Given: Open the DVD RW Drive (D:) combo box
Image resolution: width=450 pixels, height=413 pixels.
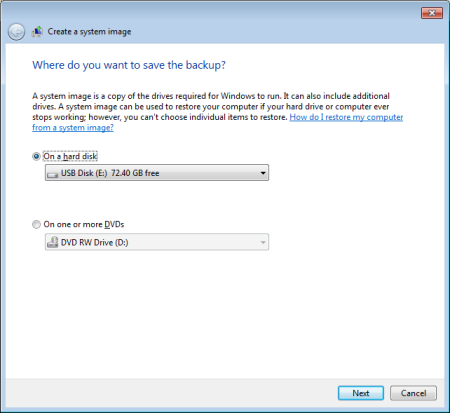Looking at the screenshot, I should pyautogui.click(x=157, y=242).
